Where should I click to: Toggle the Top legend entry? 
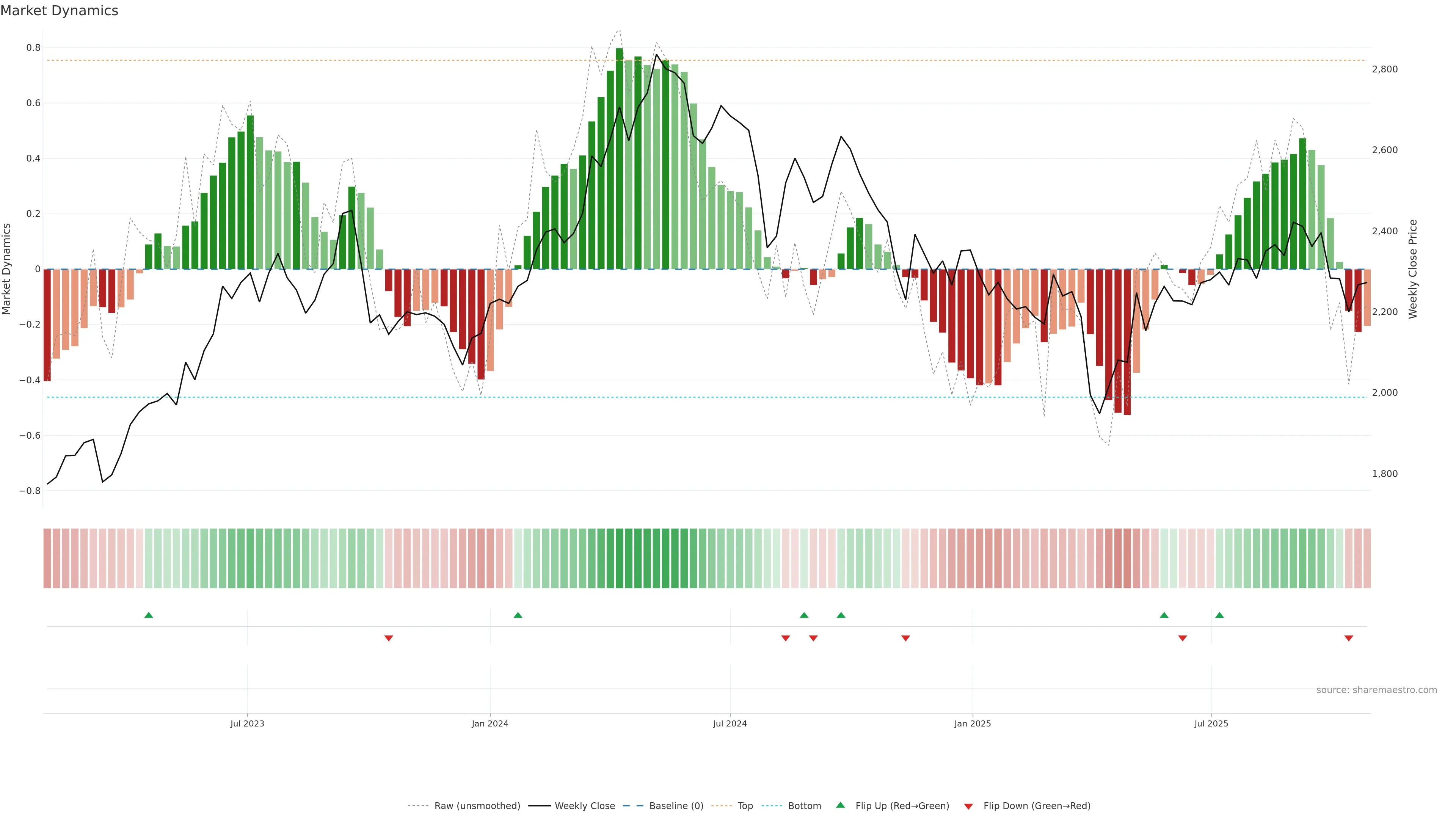[745, 806]
